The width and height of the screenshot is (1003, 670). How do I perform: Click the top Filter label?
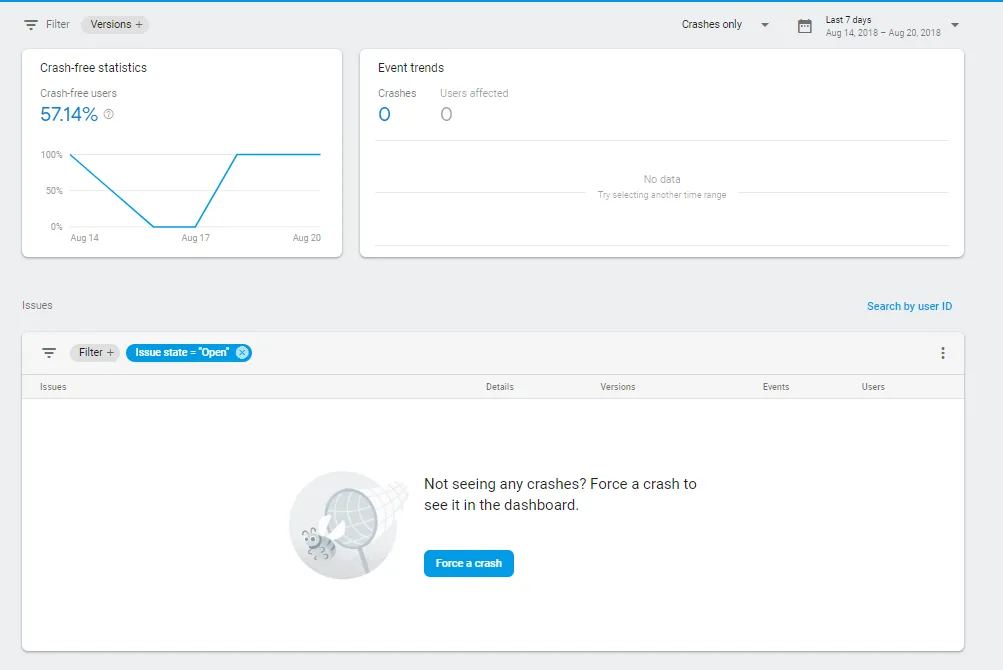58,24
